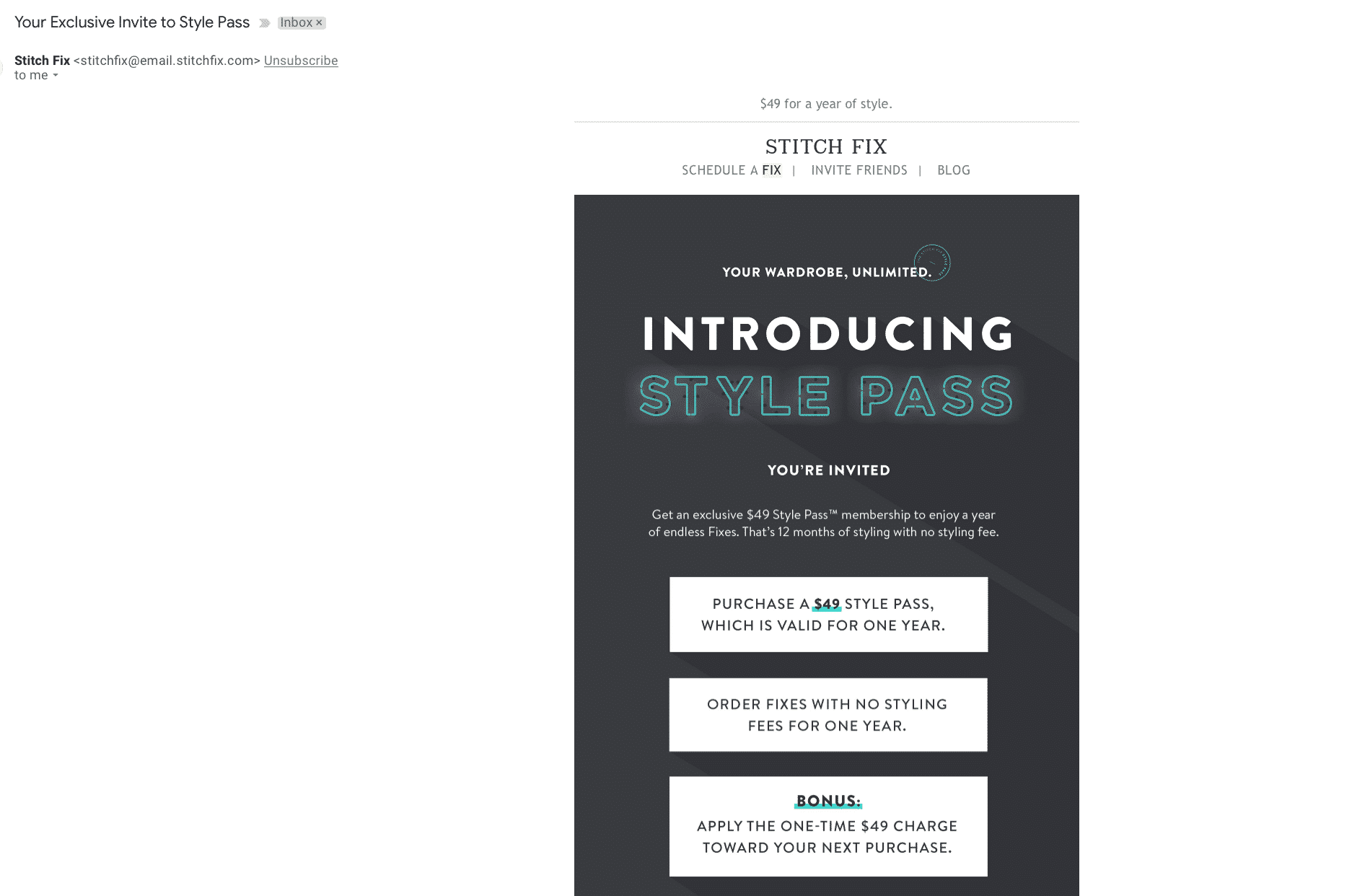Expand the "to me" recipient details arrow
Viewport: 1352px width, 896px height.
tap(56, 76)
